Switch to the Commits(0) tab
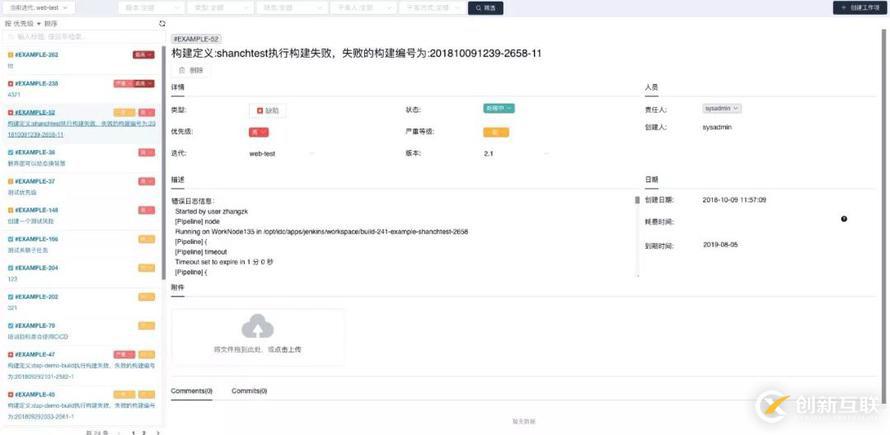This screenshot has width=890, height=435. click(249, 391)
